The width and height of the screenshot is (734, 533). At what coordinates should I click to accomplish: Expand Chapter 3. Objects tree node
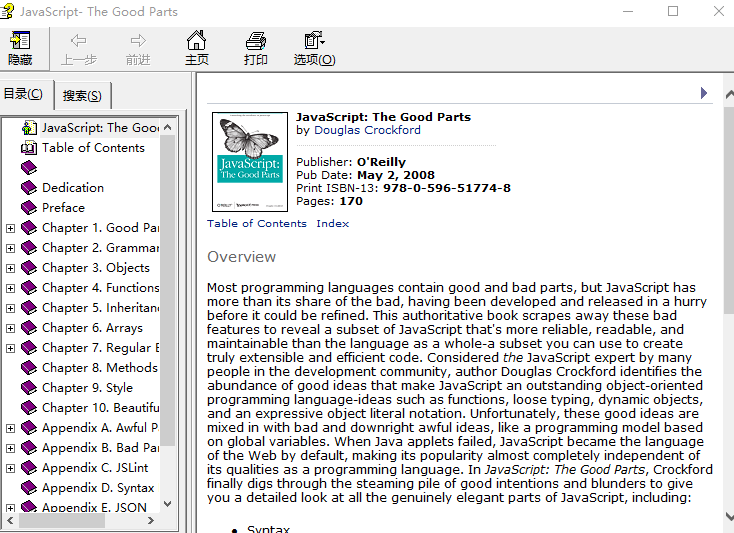coord(10,268)
